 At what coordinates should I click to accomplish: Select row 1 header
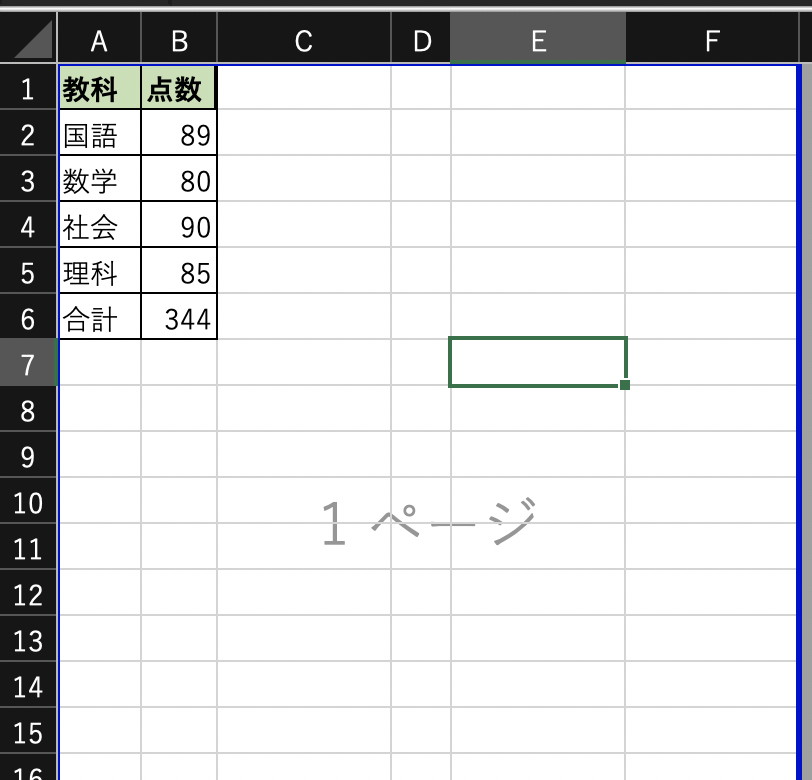[x=28, y=87]
